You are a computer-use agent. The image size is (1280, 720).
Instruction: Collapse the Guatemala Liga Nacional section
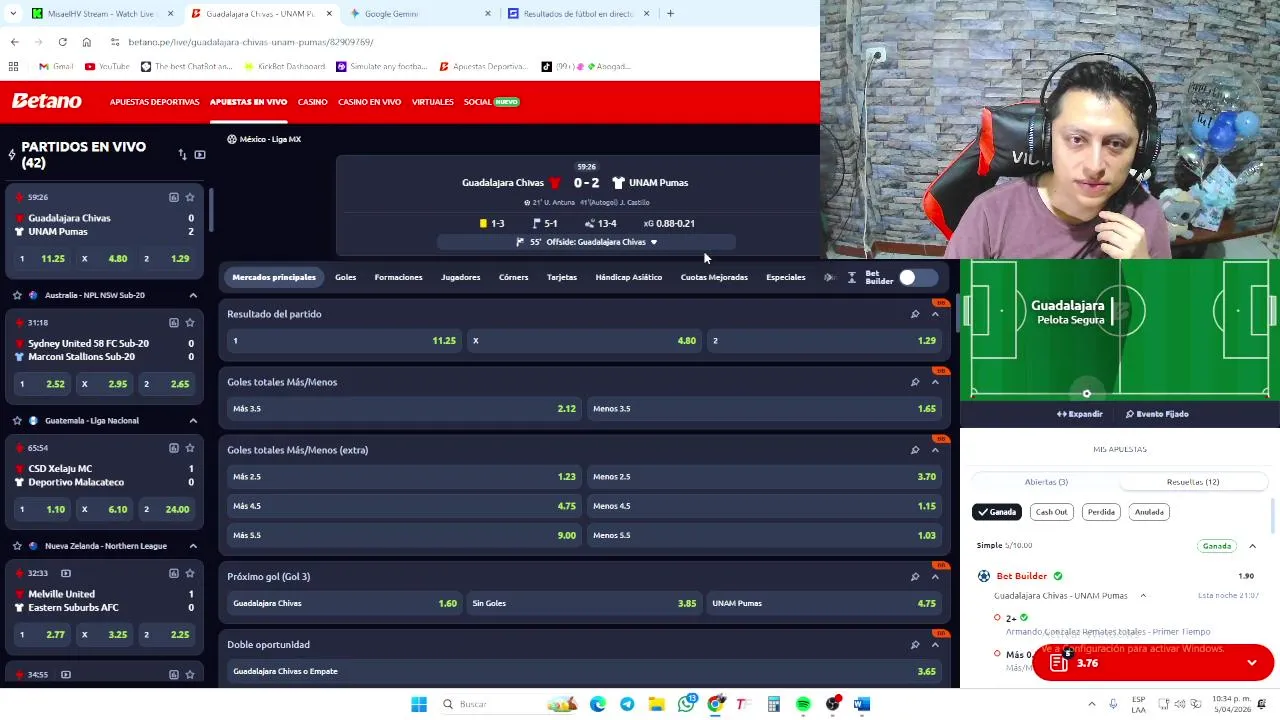pos(193,420)
